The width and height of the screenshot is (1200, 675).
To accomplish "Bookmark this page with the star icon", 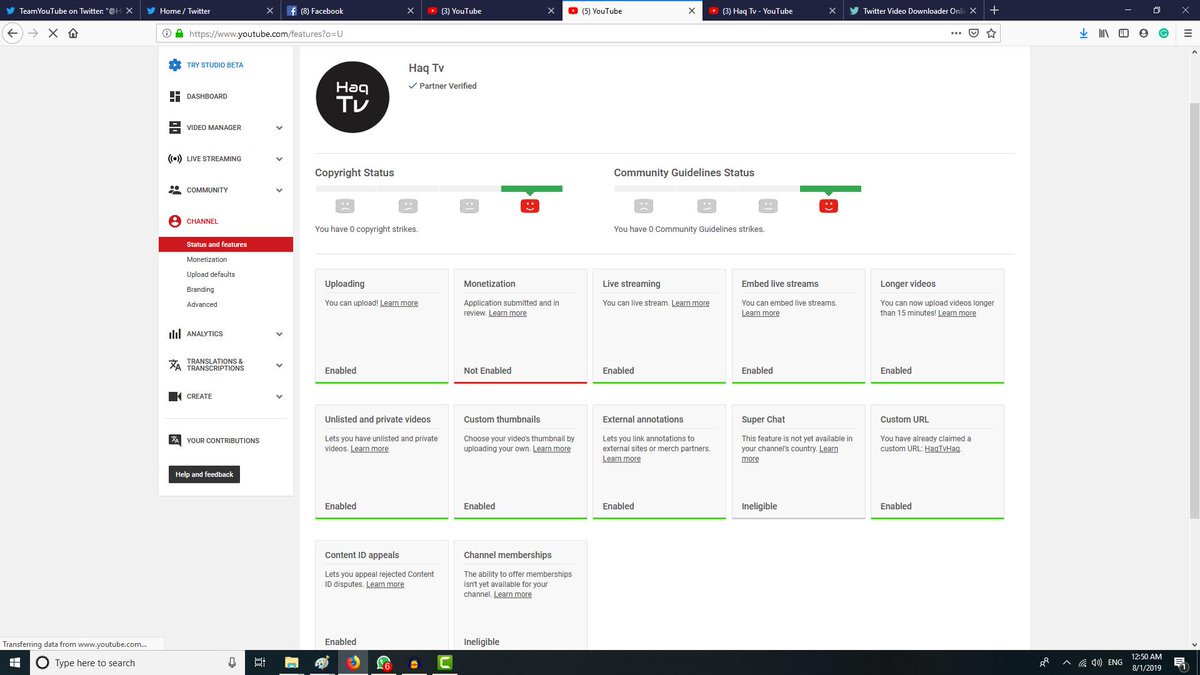I will click(x=991, y=32).
